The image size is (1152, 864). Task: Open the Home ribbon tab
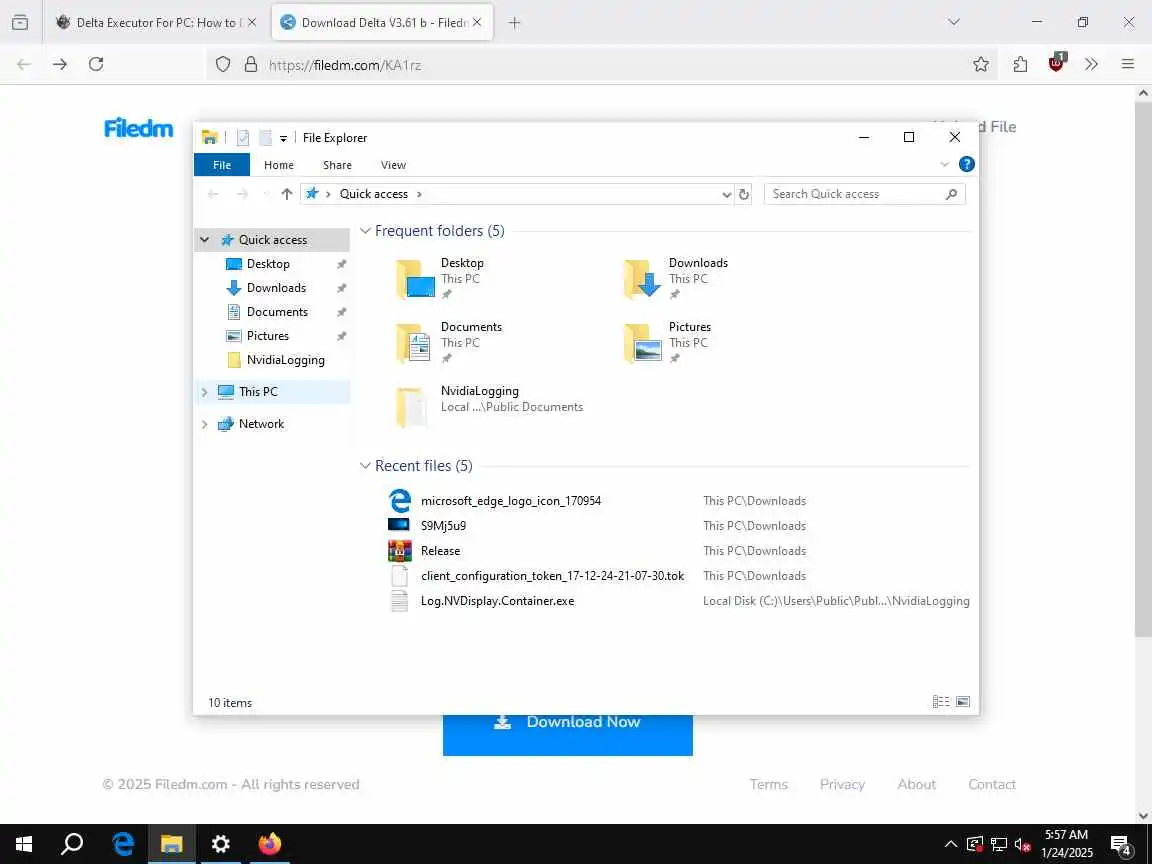pos(278,165)
